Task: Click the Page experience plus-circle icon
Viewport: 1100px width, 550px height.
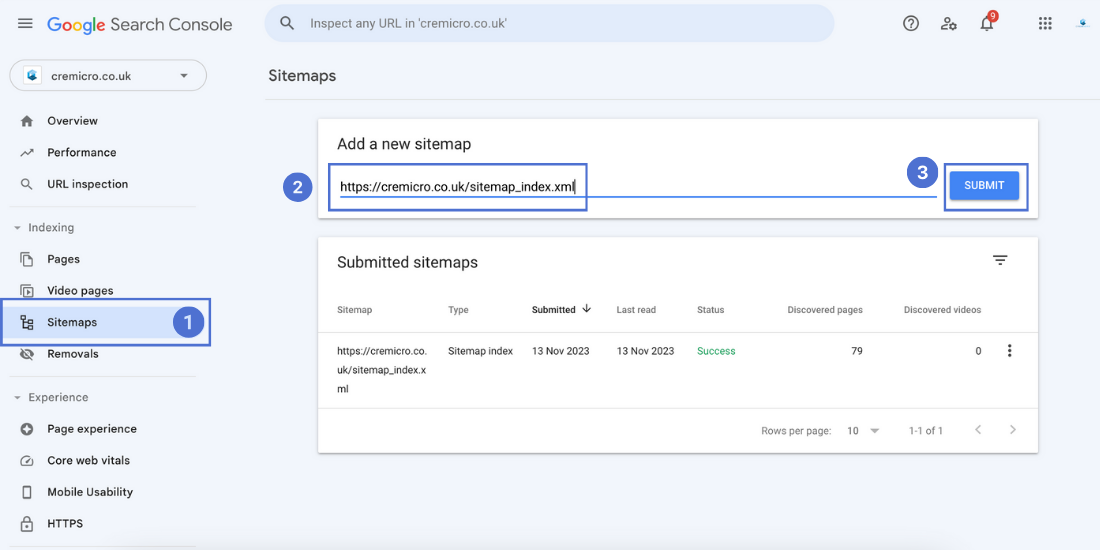Action: click(27, 429)
